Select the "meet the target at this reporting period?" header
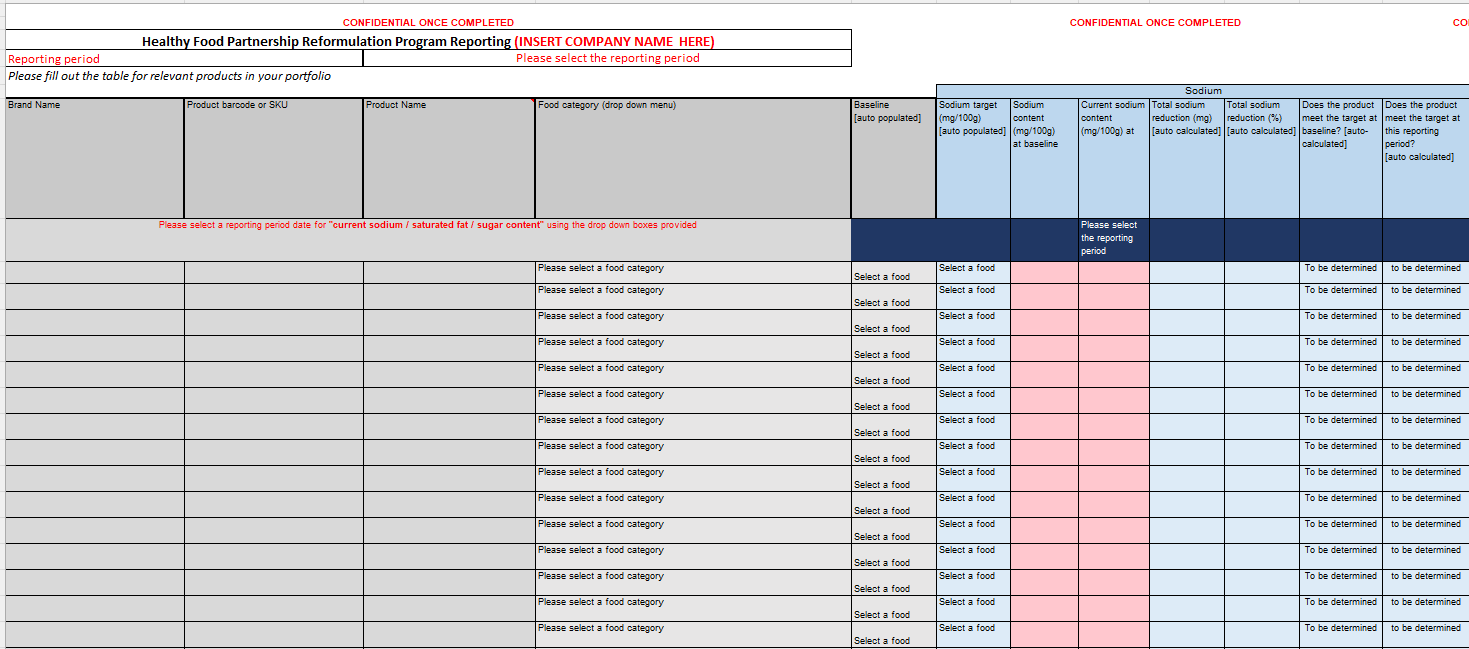This screenshot has height=649, width=1469. [x=1426, y=158]
